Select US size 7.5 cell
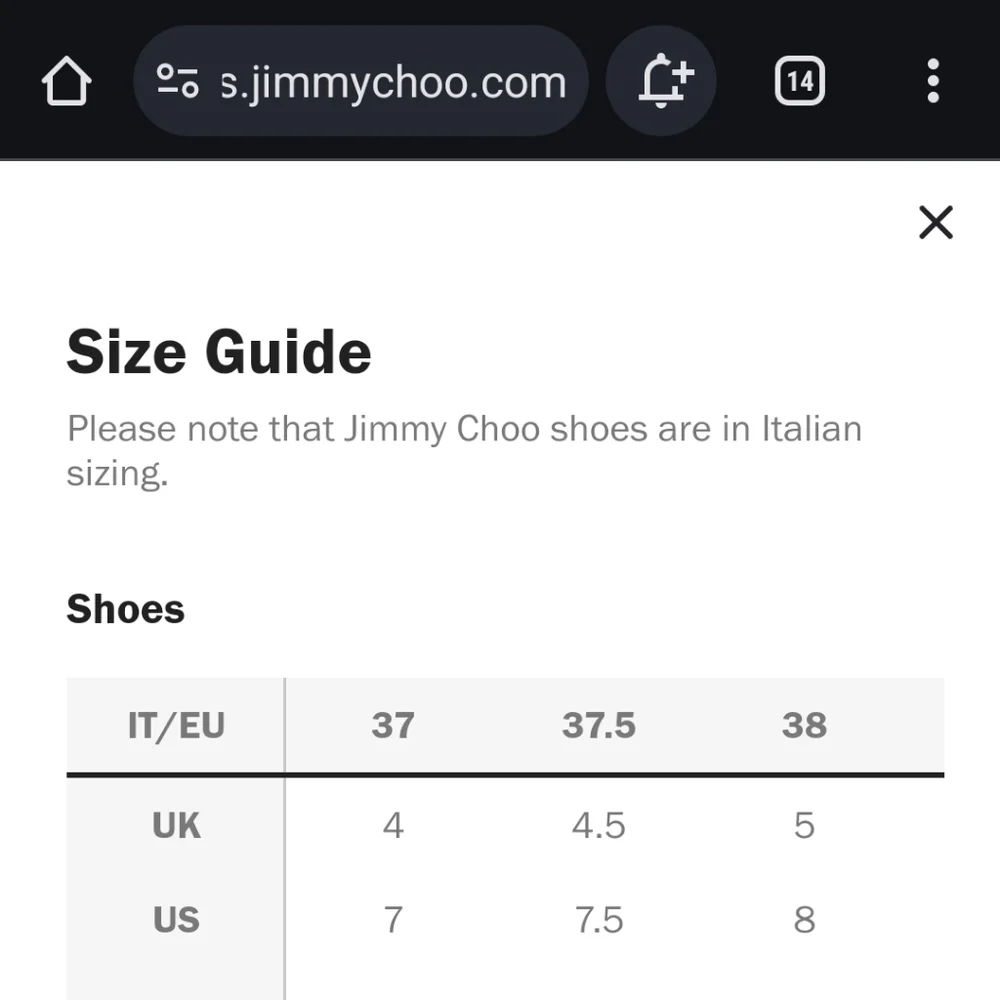 [598, 918]
